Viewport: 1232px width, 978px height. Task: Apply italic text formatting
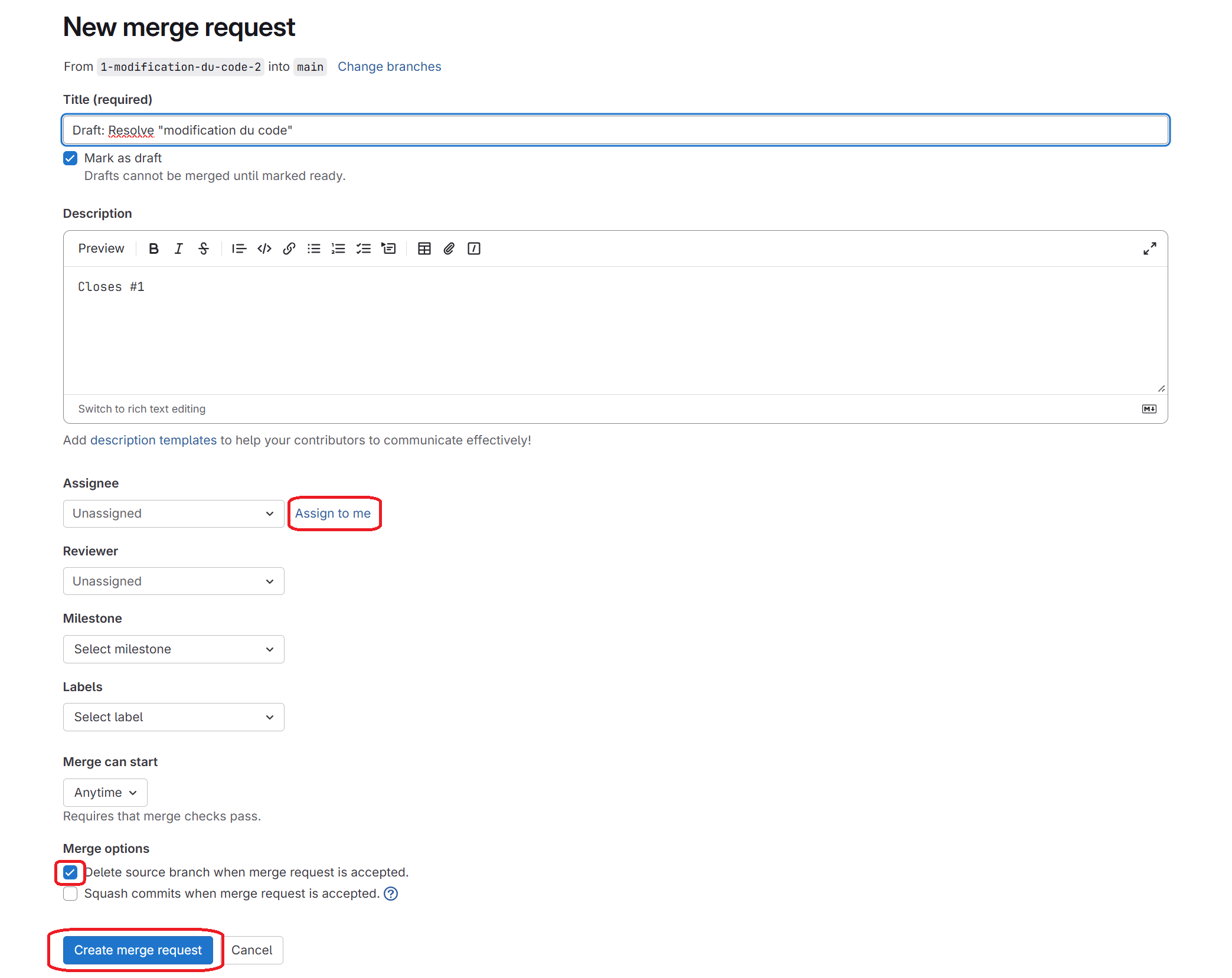[x=178, y=248]
